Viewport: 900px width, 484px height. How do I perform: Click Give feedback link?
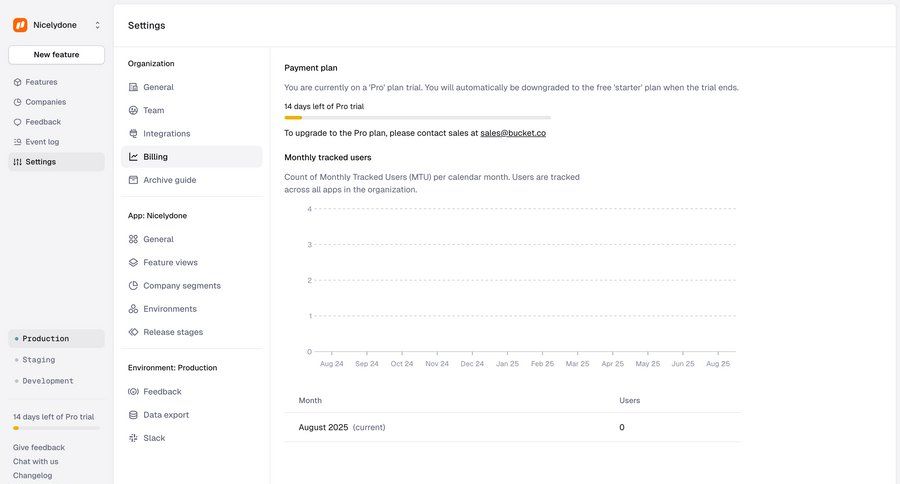[x=39, y=447]
